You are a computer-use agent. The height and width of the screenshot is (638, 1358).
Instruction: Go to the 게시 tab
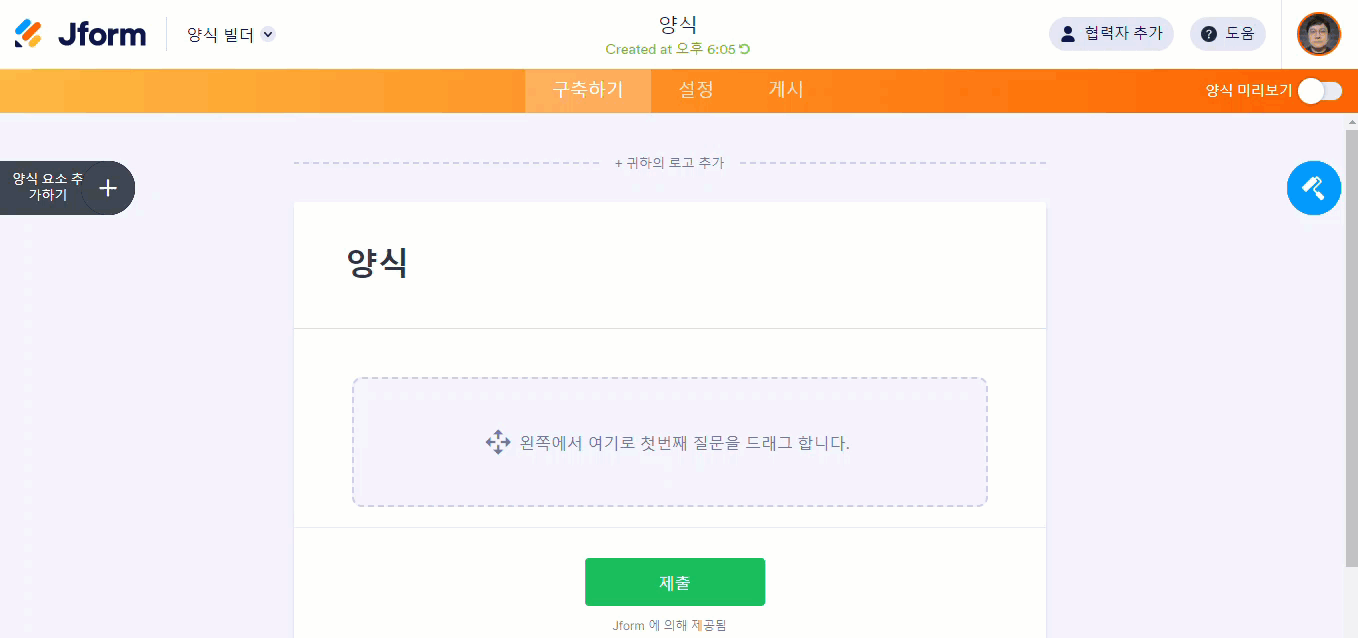coord(786,90)
